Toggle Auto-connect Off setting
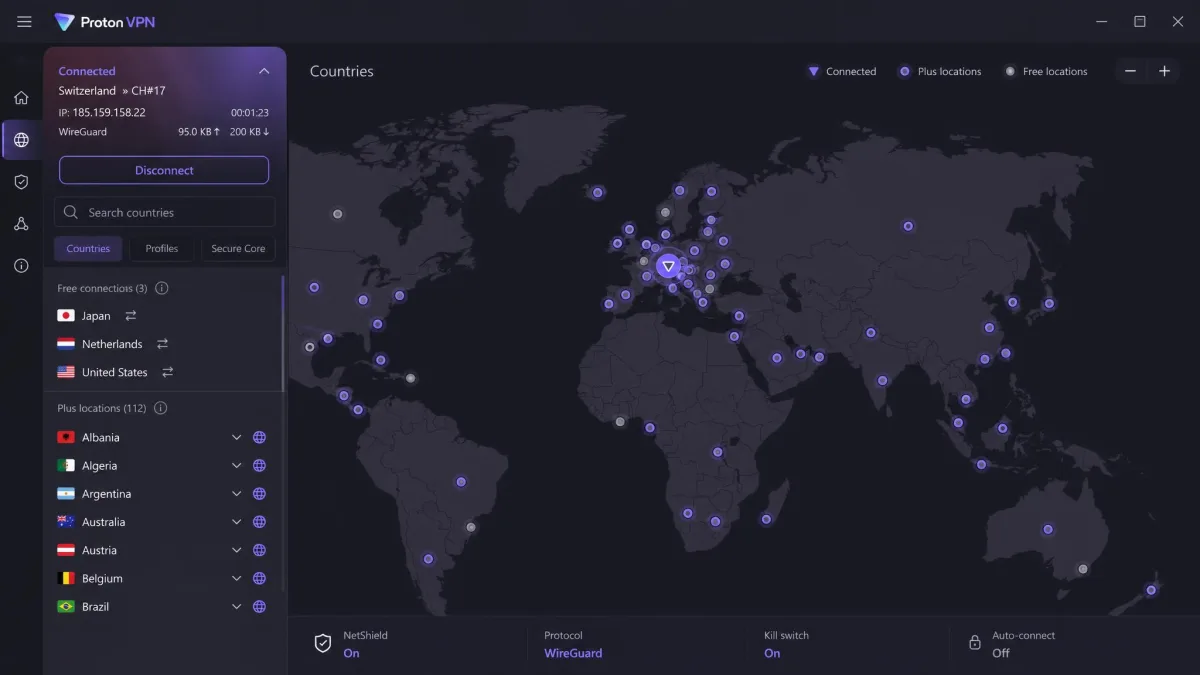 [1001, 653]
